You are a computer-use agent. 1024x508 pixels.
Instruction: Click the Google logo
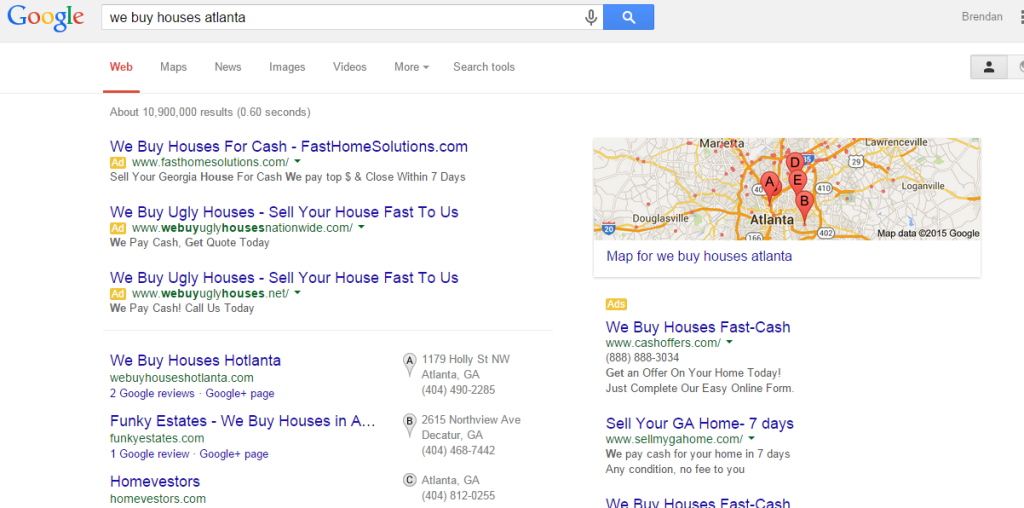click(x=46, y=18)
